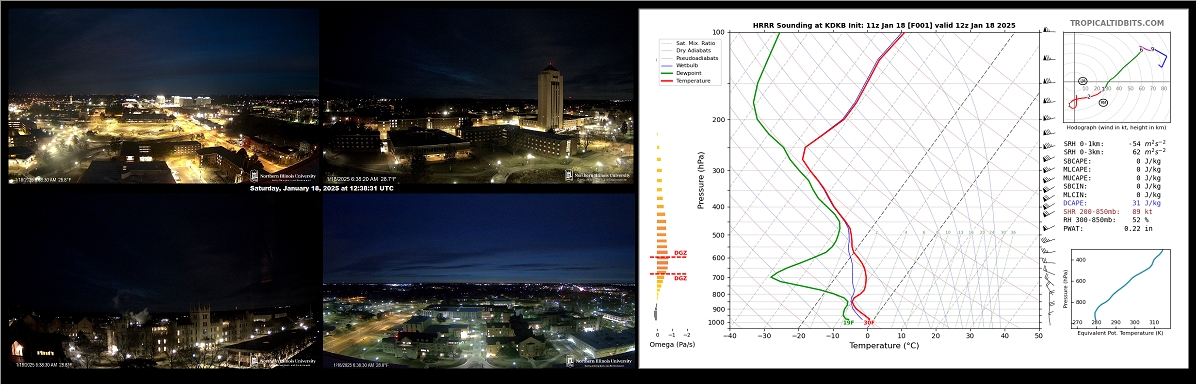The height and width of the screenshot is (385, 1197).
Task: Click the green 19F surface dewpoint label
Action: tap(848, 323)
